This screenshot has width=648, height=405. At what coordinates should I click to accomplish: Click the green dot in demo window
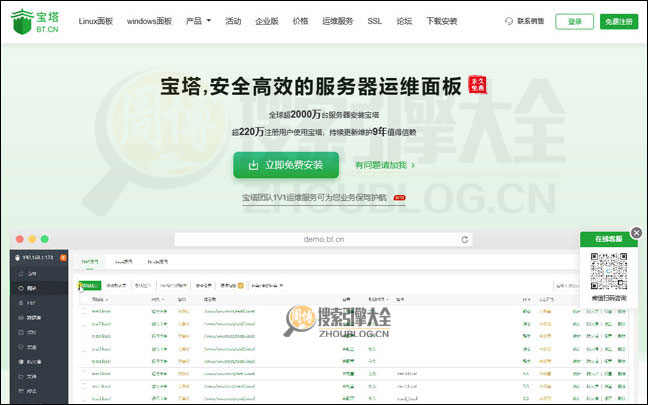pos(45,239)
